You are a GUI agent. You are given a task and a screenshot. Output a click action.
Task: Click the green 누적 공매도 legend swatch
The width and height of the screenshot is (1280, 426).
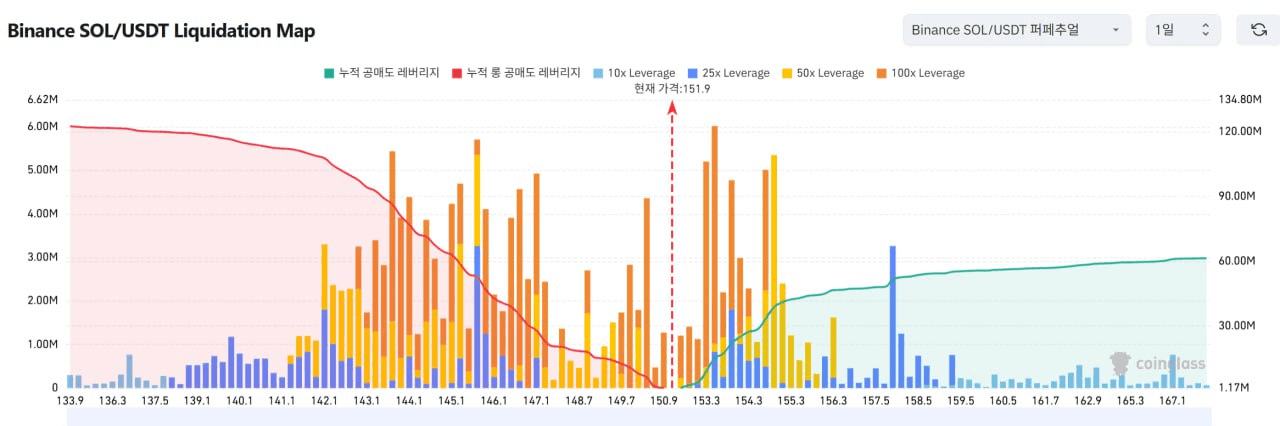(x=328, y=73)
